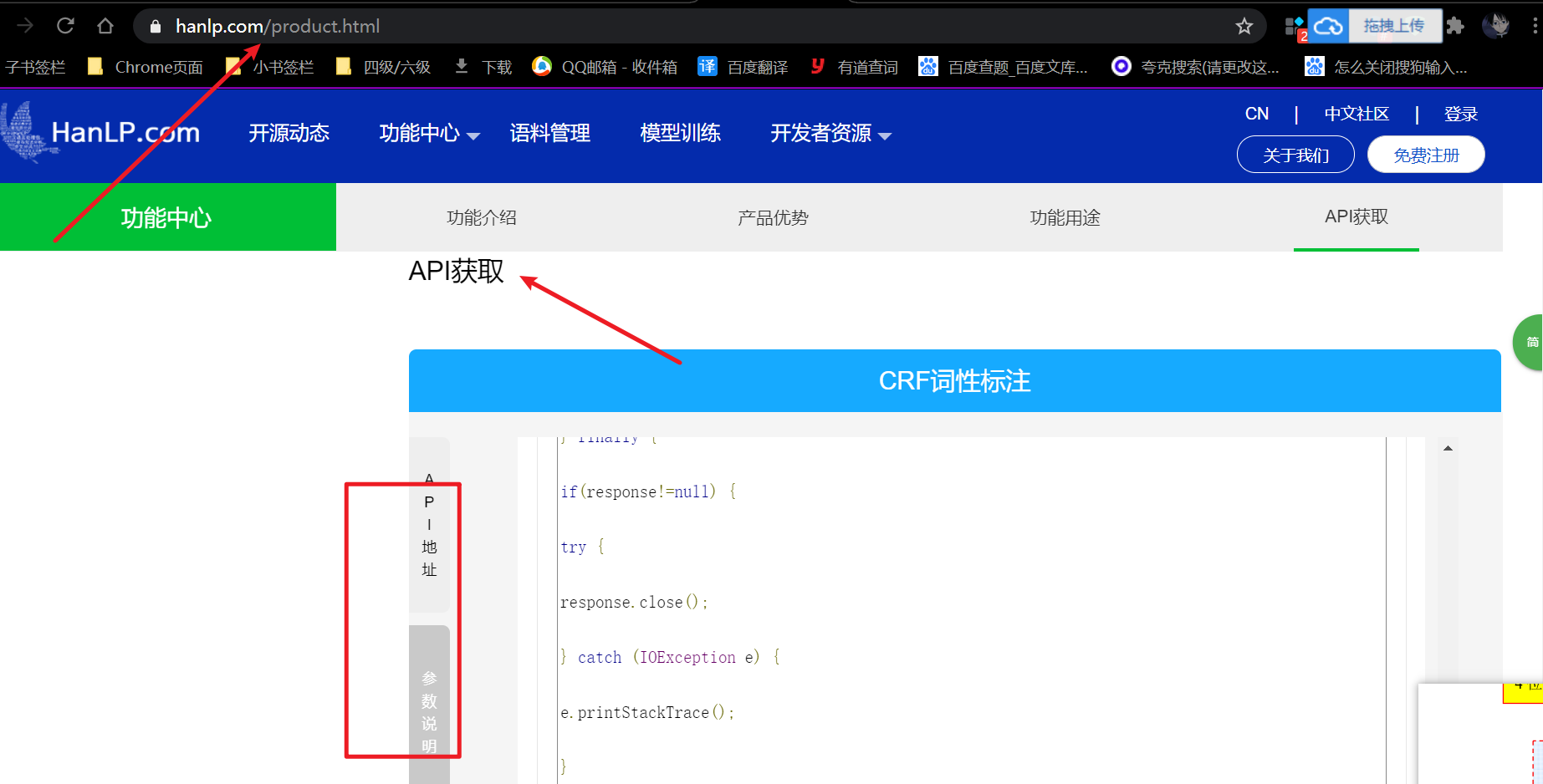The image size is (1543, 784).
Task: Click the 免费注册 register button
Action: click(x=1426, y=154)
